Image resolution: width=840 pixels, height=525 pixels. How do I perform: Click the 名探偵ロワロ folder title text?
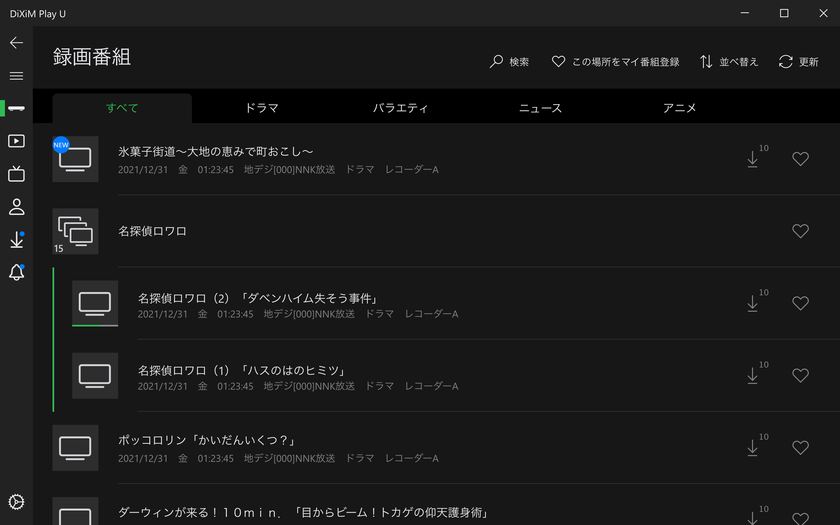pos(152,231)
